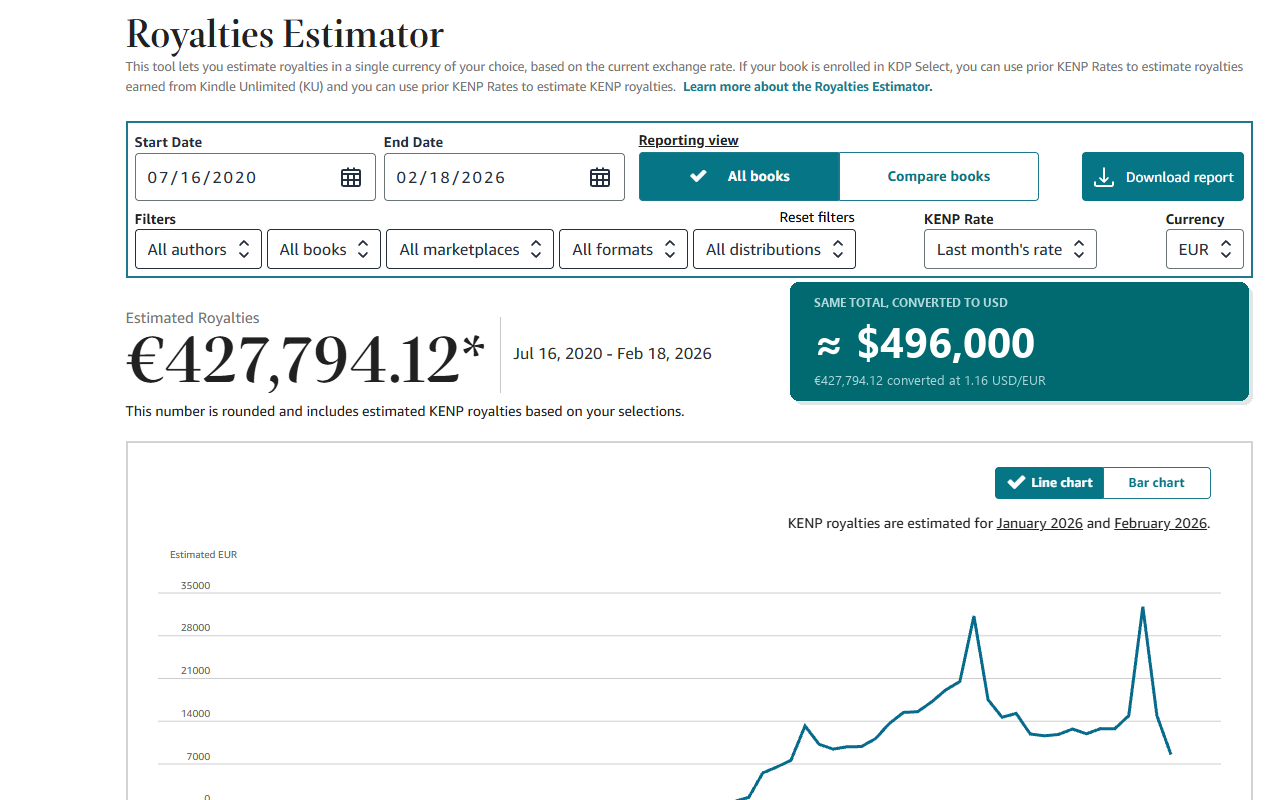This screenshot has width=1274, height=800.
Task: Click the Jul 16, 2020 - Feb 18, 2026 range
Action: point(612,354)
